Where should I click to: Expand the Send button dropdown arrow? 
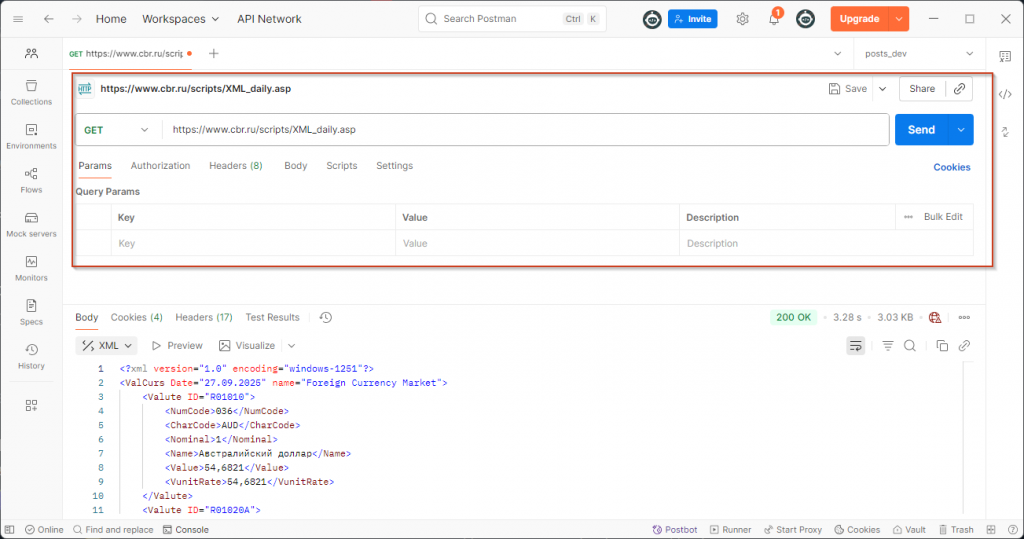coord(961,130)
